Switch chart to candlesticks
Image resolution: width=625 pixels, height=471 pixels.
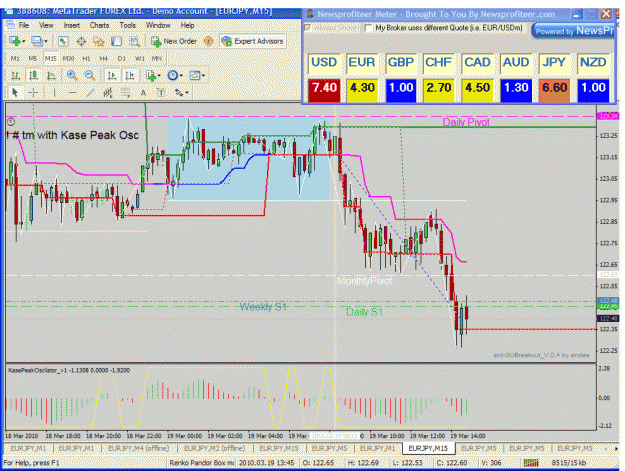pyautogui.click(x=33, y=75)
